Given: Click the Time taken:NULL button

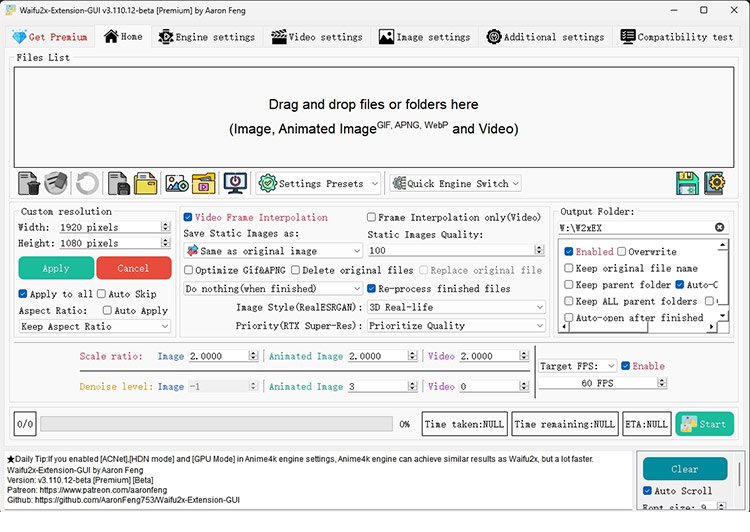Looking at the screenshot, I should (464, 424).
